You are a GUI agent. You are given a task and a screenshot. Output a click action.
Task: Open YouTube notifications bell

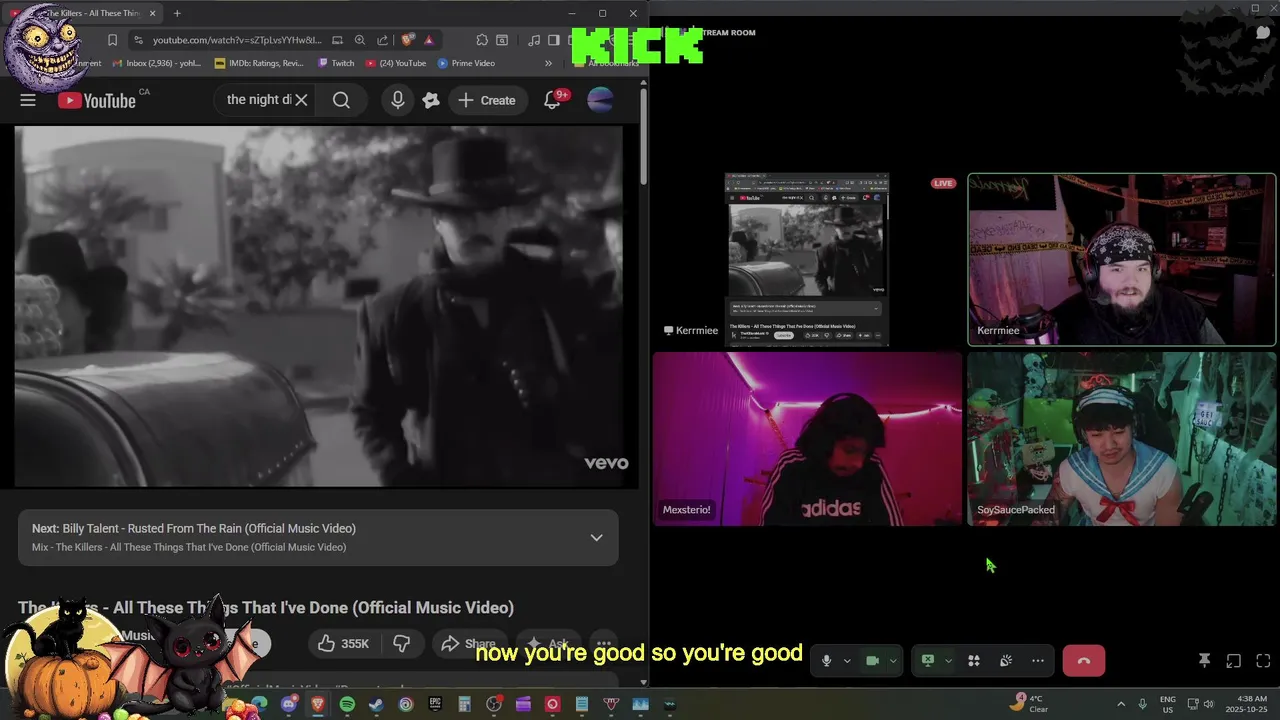click(x=552, y=100)
